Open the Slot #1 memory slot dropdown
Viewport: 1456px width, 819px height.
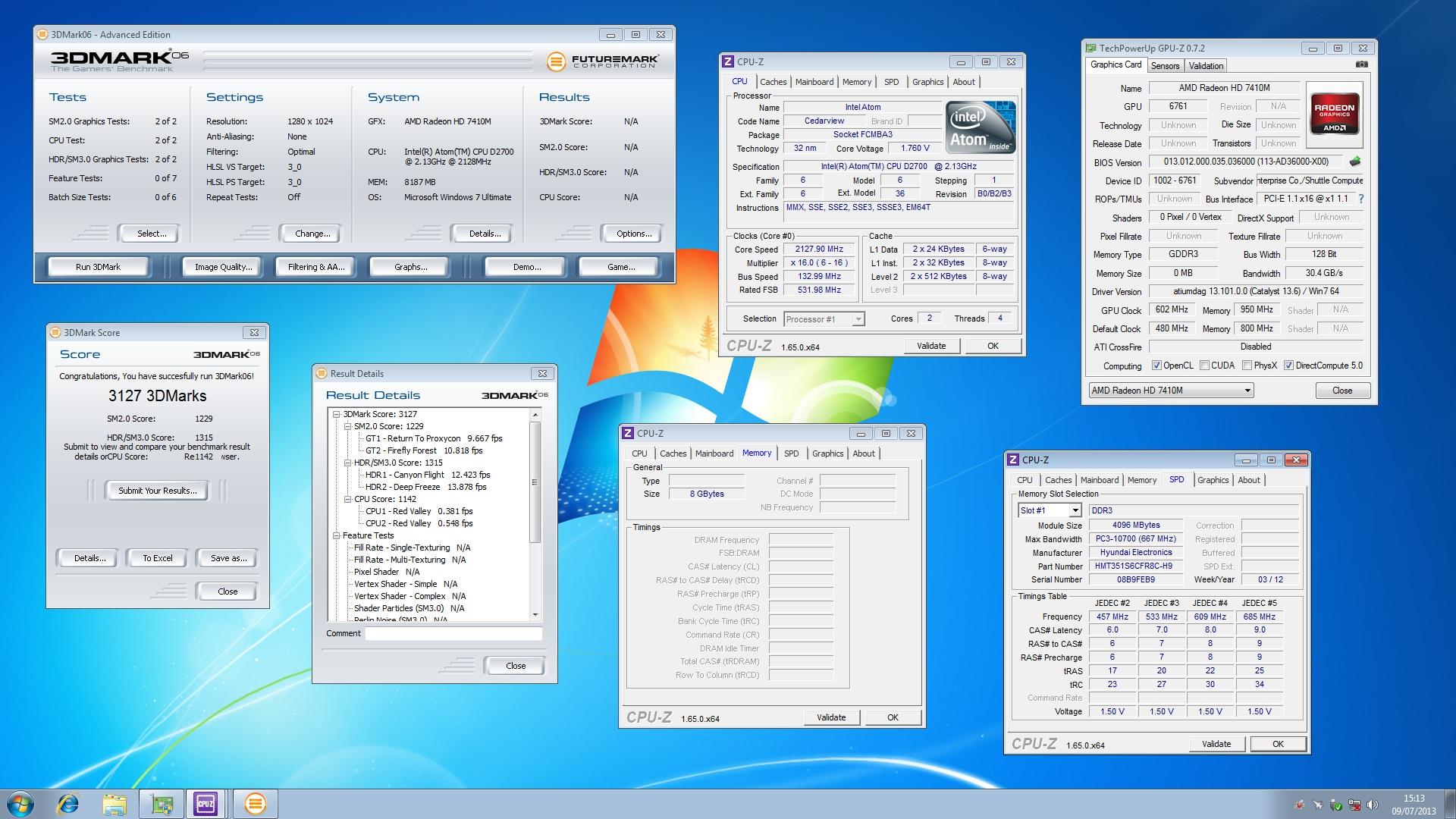(1050, 510)
